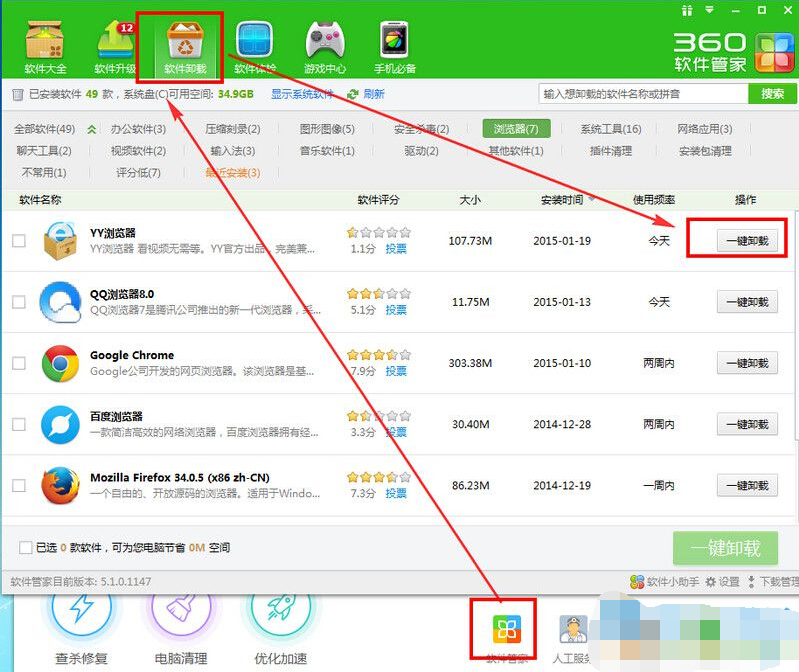799x672 pixels.
Task: Click 投票 link for Mozilla Firefox
Action: (x=396, y=493)
